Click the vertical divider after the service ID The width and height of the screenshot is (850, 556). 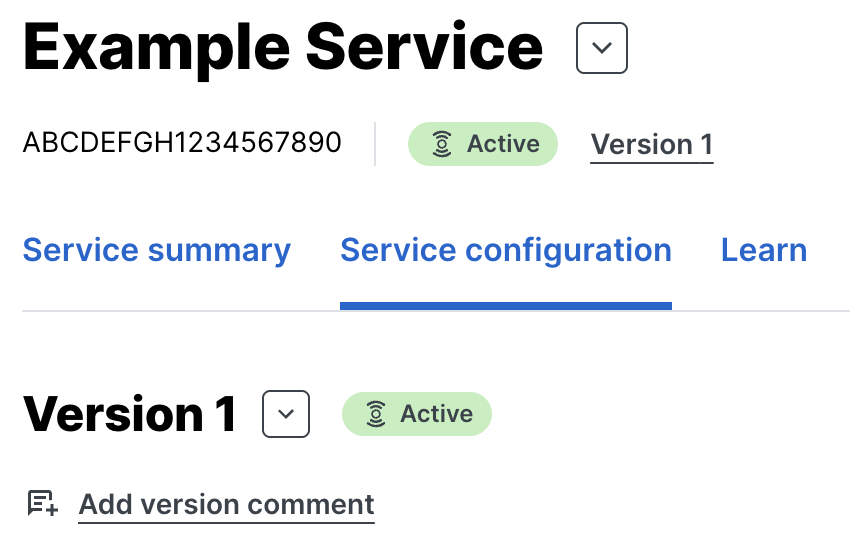(375, 144)
